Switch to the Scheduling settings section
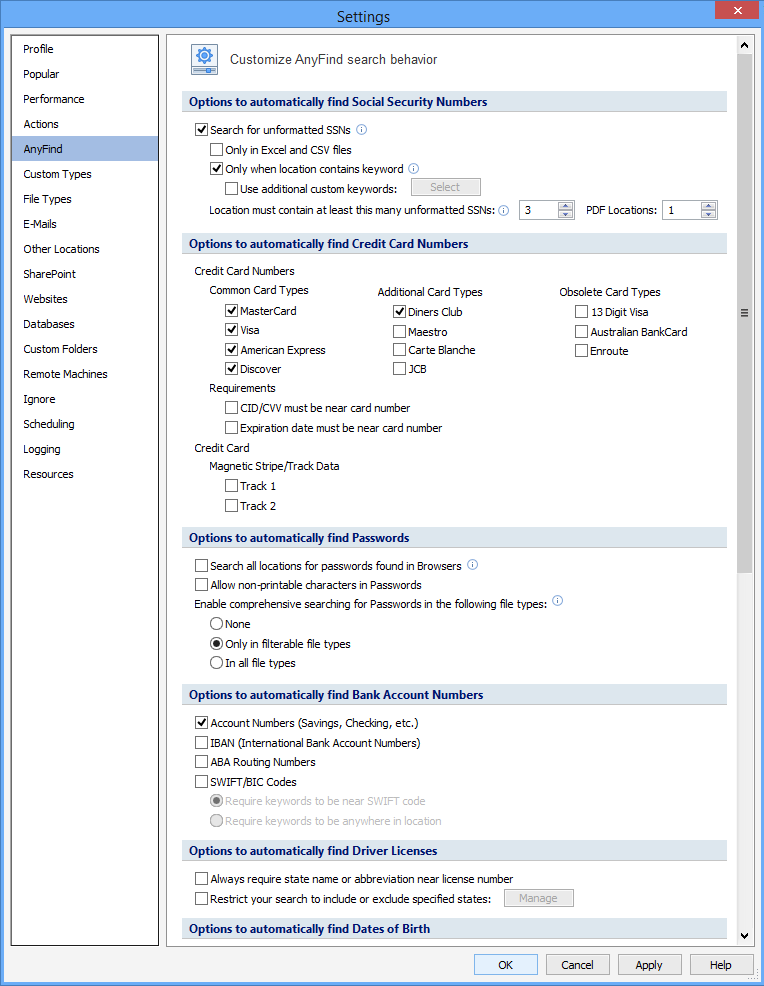 [49, 424]
